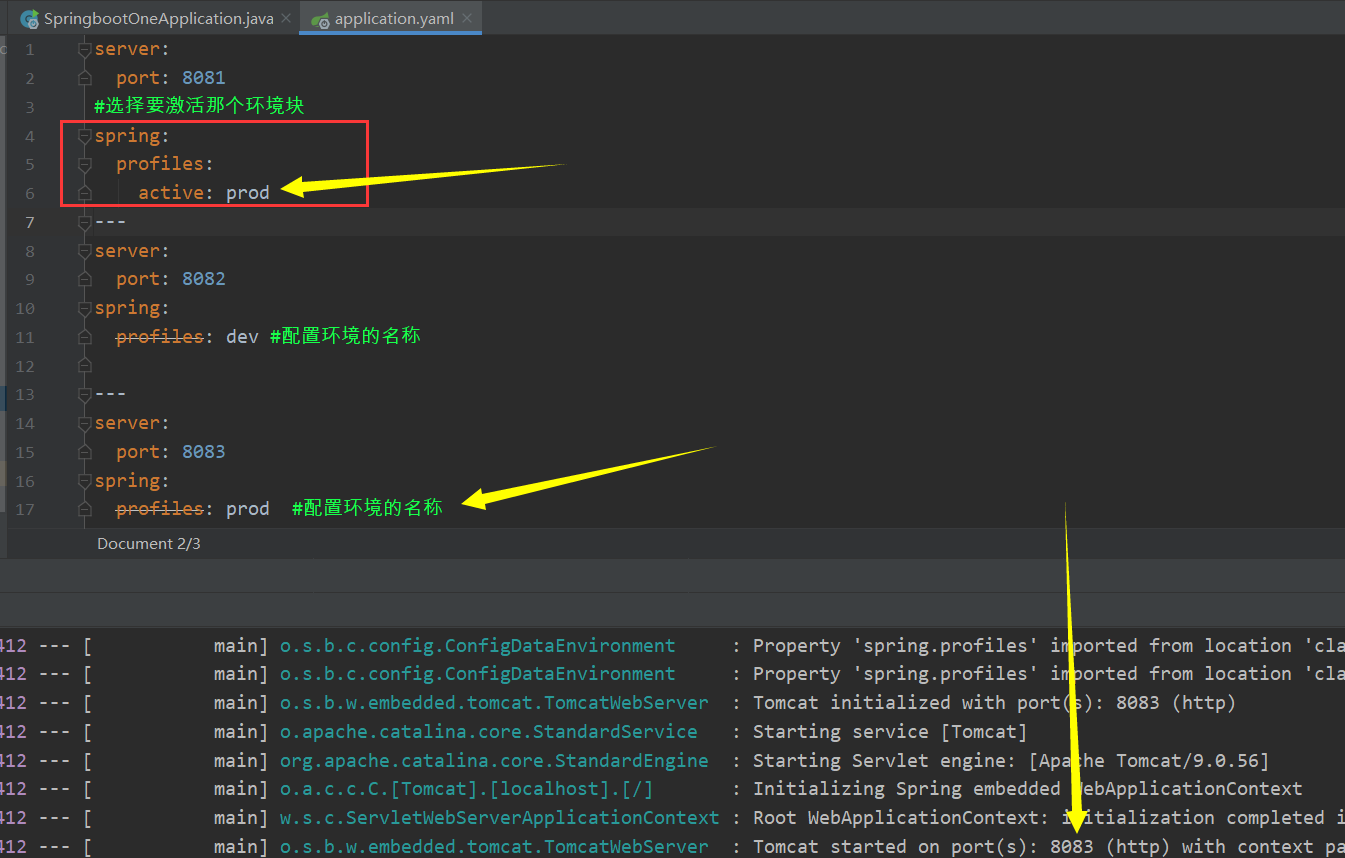Click logger o.apache.catalina.core.StandardService in console
The height and width of the screenshot is (858, 1345).
[x=488, y=732]
